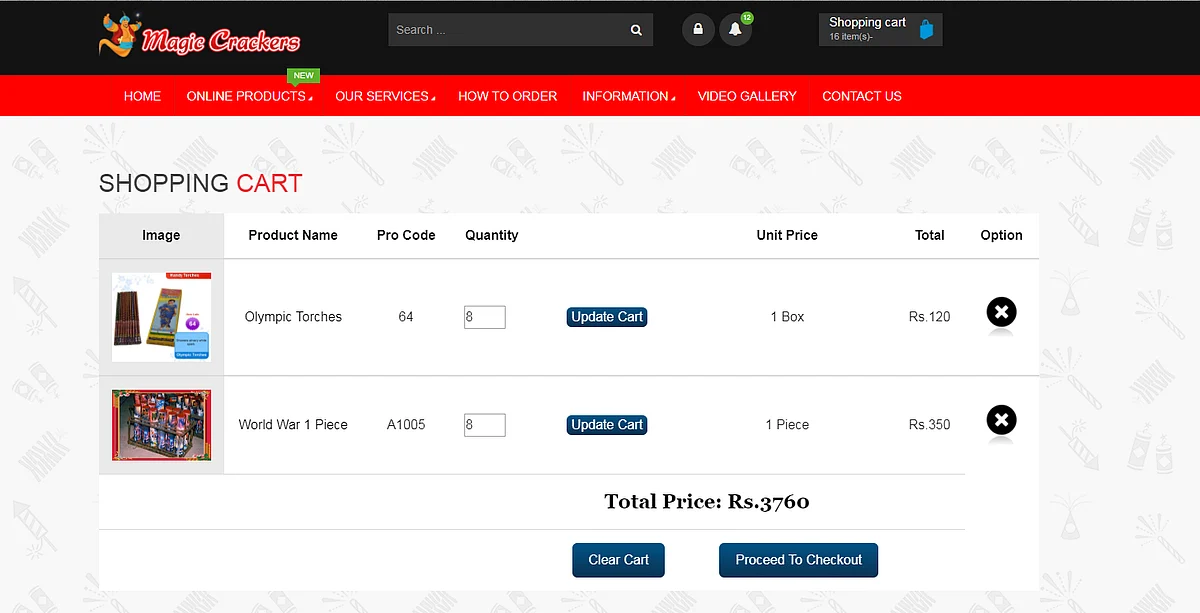Remove Olympic Torches with X icon

pyautogui.click(x=1001, y=313)
